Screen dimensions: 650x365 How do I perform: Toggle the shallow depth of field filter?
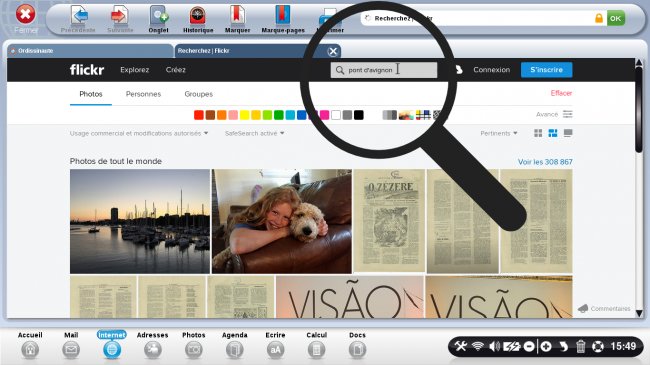click(x=406, y=115)
